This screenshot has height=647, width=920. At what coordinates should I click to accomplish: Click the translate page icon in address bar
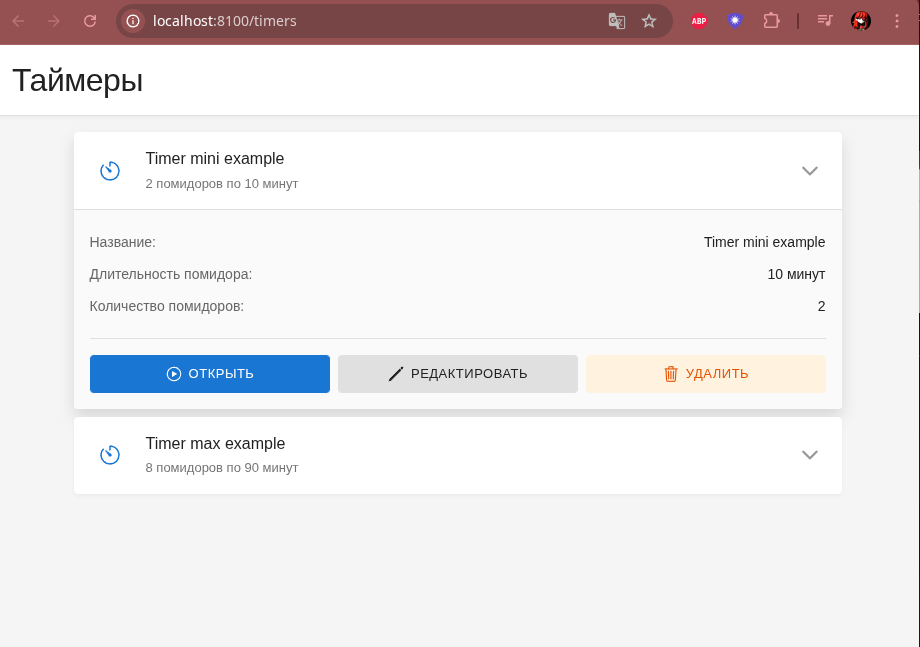[617, 21]
